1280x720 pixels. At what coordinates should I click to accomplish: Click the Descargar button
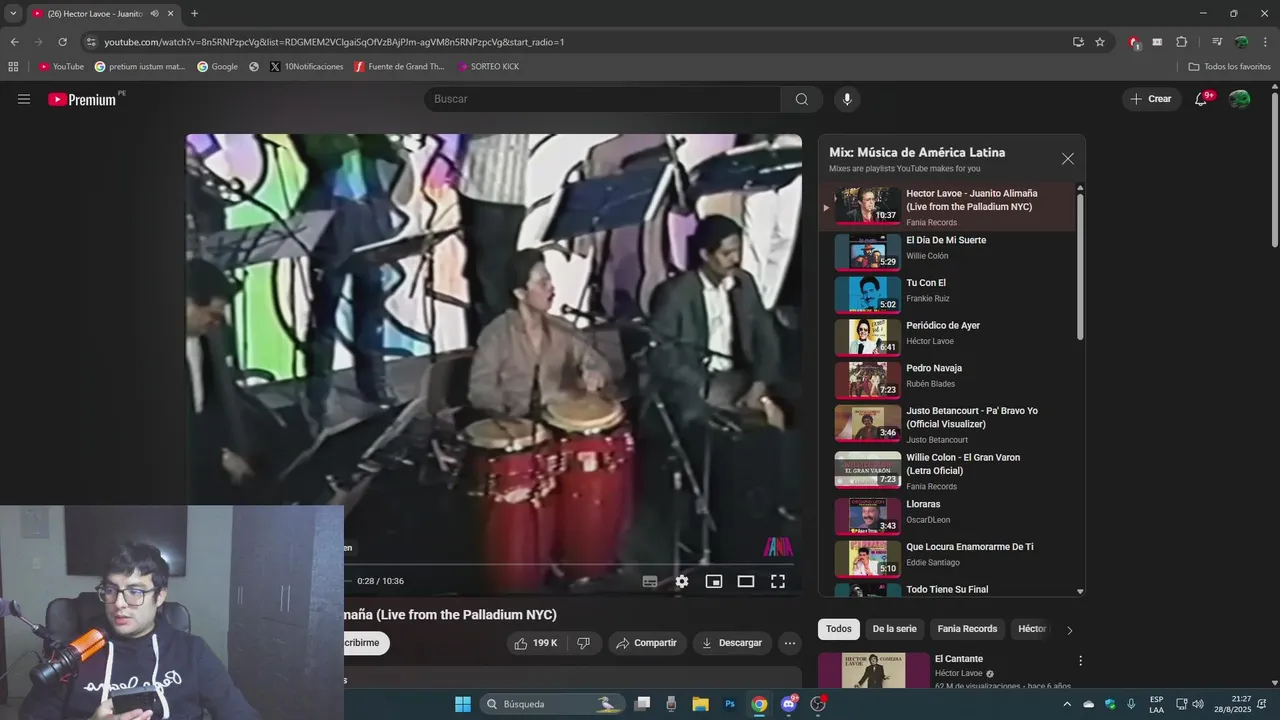point(732,643)
